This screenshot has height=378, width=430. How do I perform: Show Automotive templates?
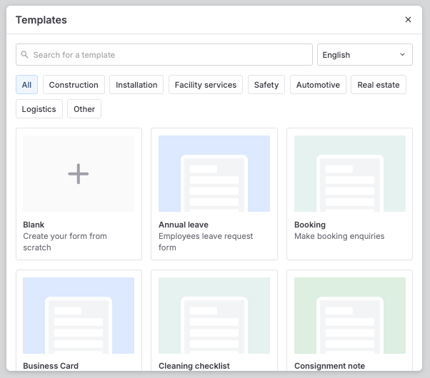[x=318, y=85]
